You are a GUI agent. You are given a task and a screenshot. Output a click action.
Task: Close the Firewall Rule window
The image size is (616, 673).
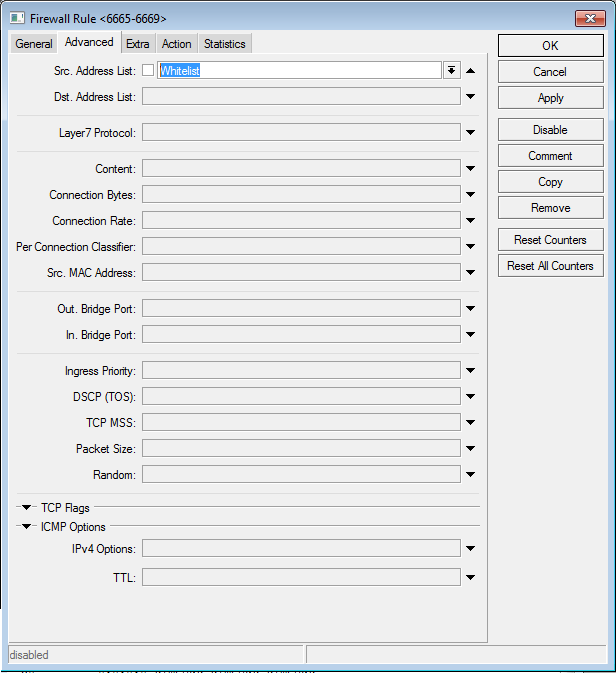tap(590, 18)
